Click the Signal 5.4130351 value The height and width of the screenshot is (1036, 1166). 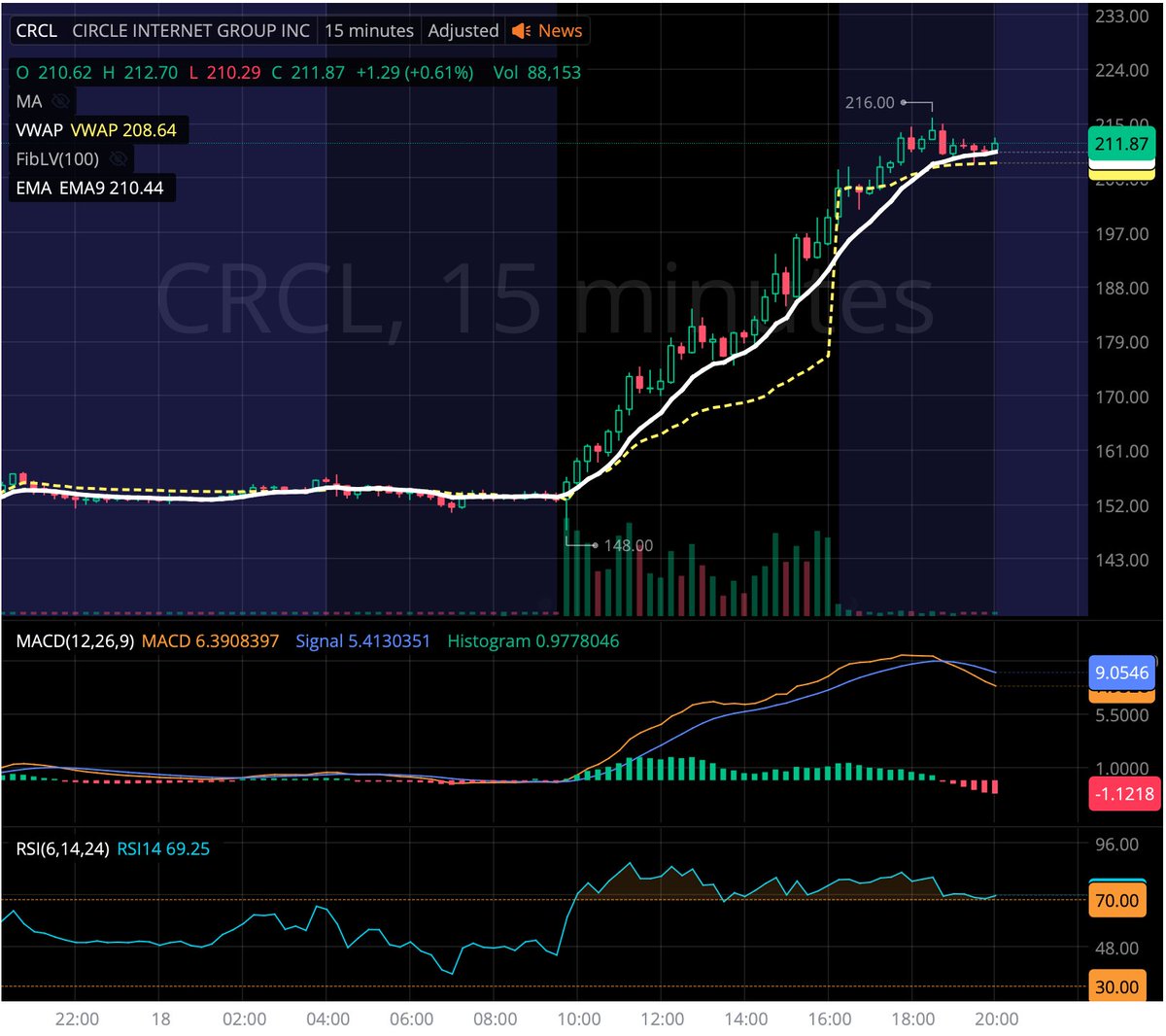pyautogui.click(x=362, y=641)
